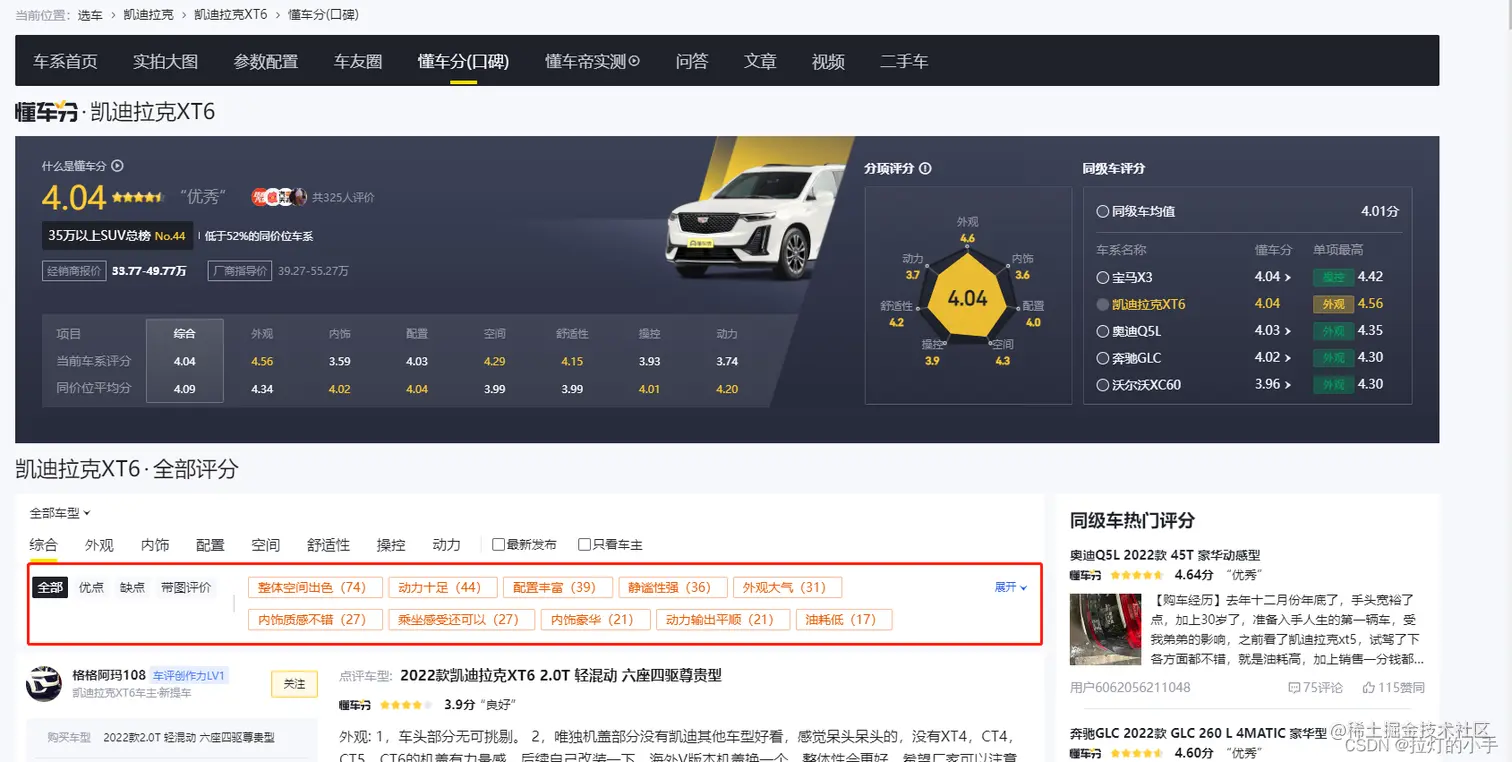
Task: Switch to 综合 review tab
Action: [43, 545]
